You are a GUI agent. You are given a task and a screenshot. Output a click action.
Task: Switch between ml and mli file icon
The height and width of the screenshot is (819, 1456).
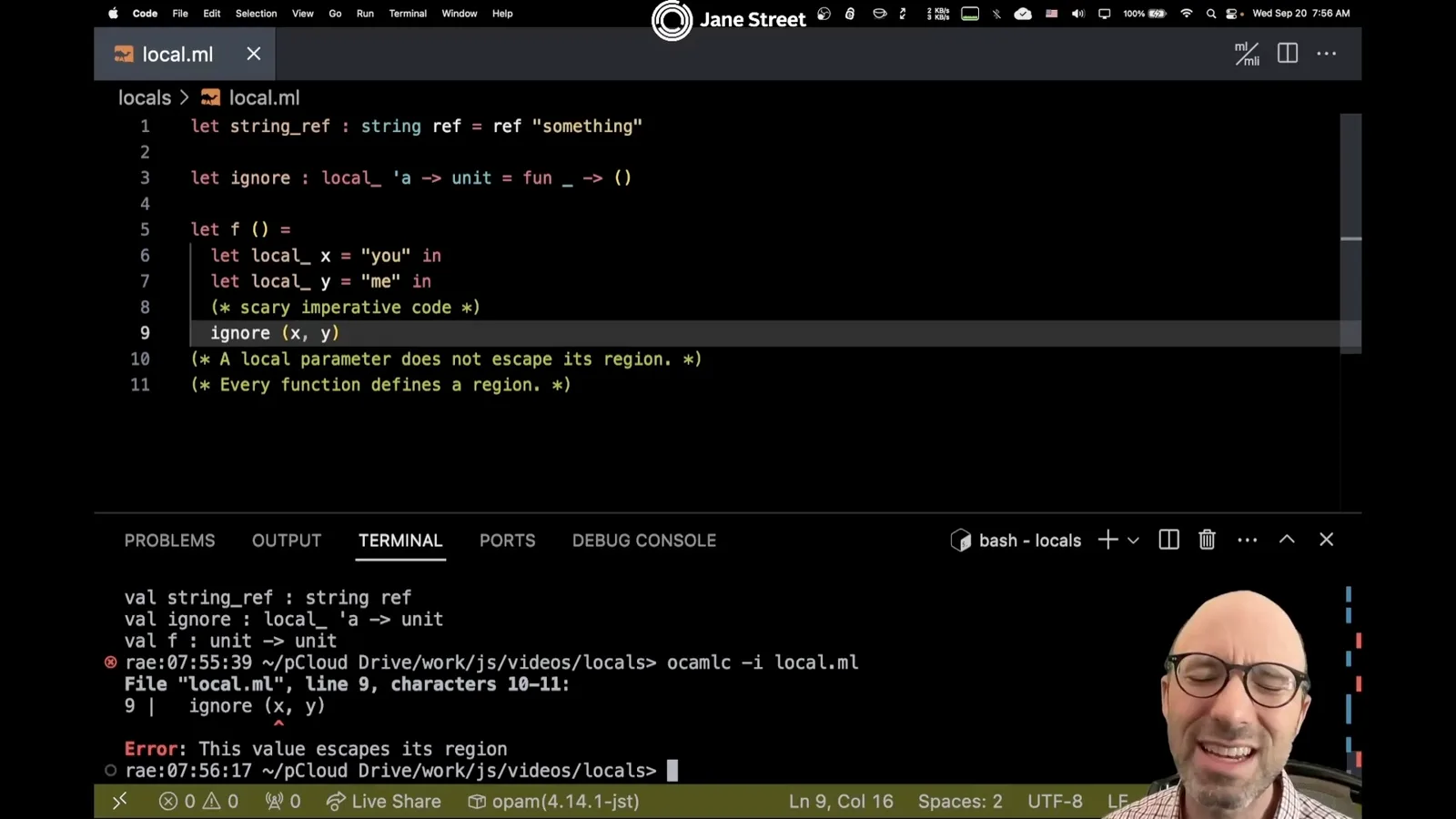click(x=1247, y=54)
